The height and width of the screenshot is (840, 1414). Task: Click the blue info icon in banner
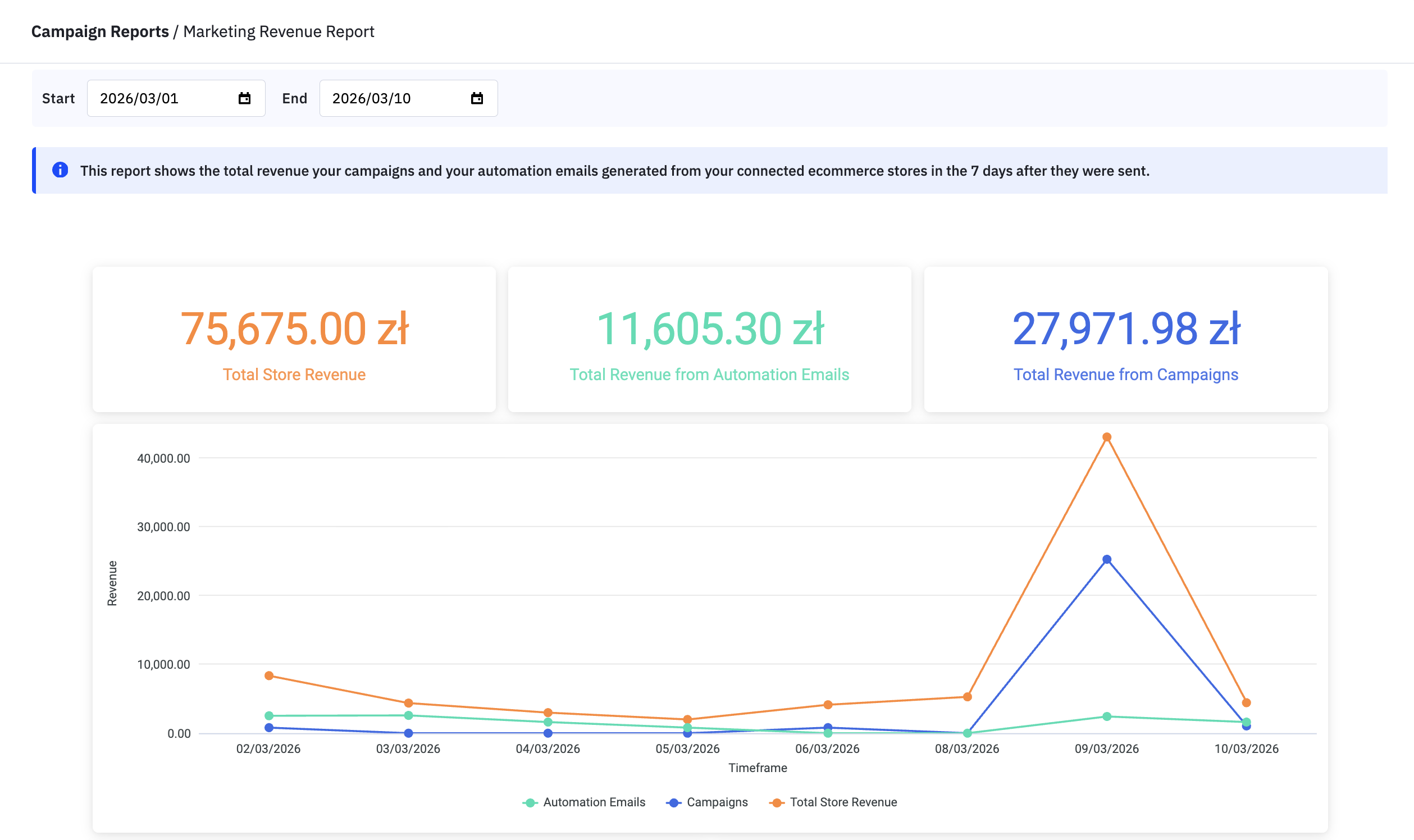click(60, 170)
